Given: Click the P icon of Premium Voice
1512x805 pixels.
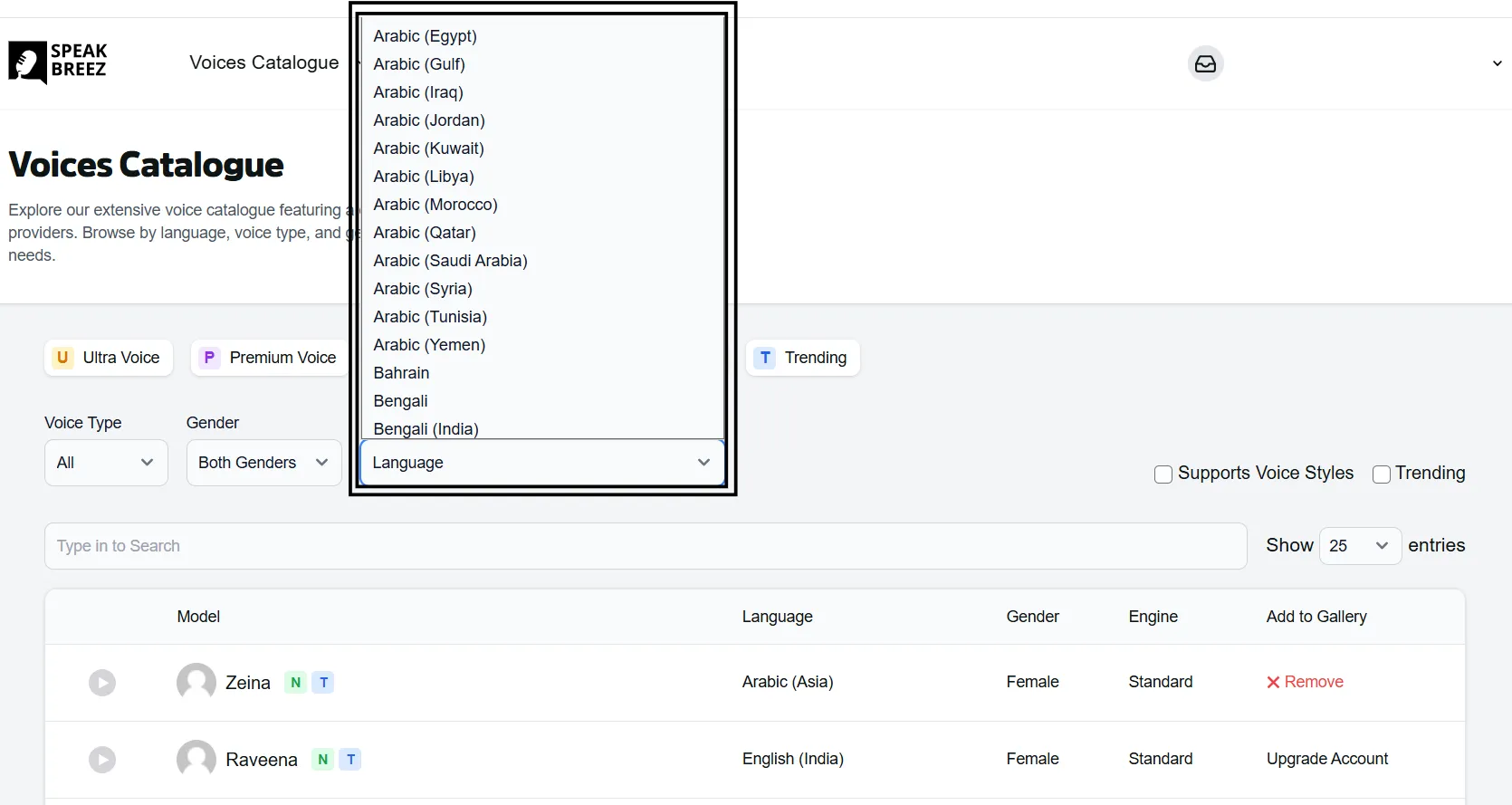Looking at the screenshot, I should (x=209, y=358).
